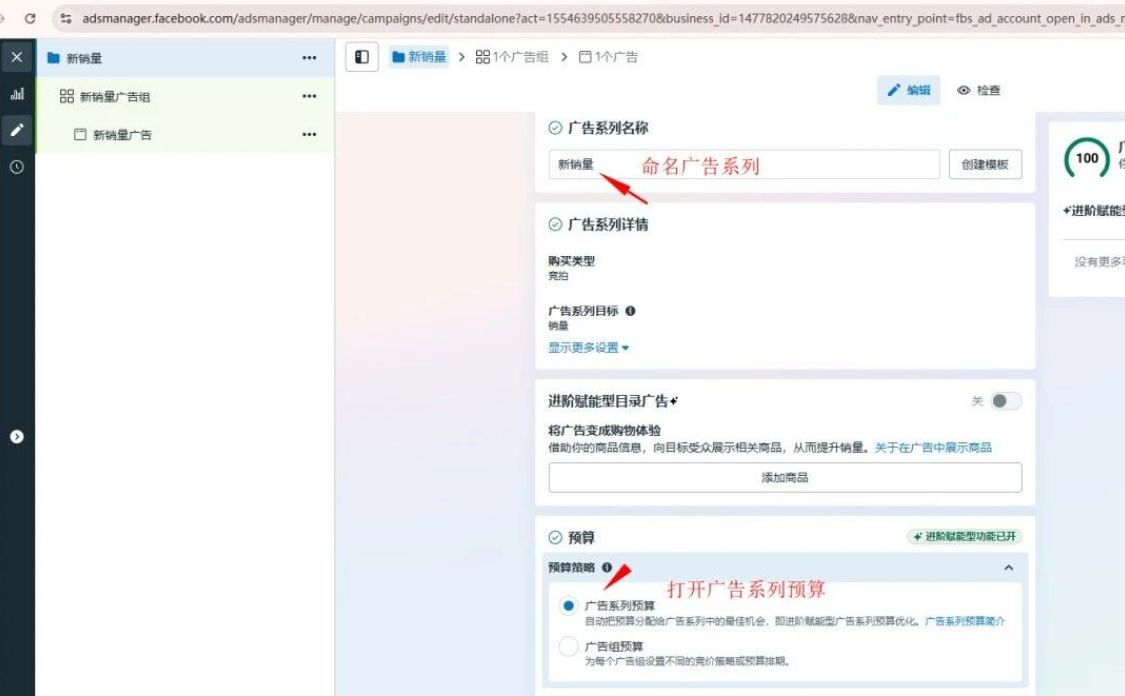
Task: Open site info icon in address bar
Action: pos(65,18)
